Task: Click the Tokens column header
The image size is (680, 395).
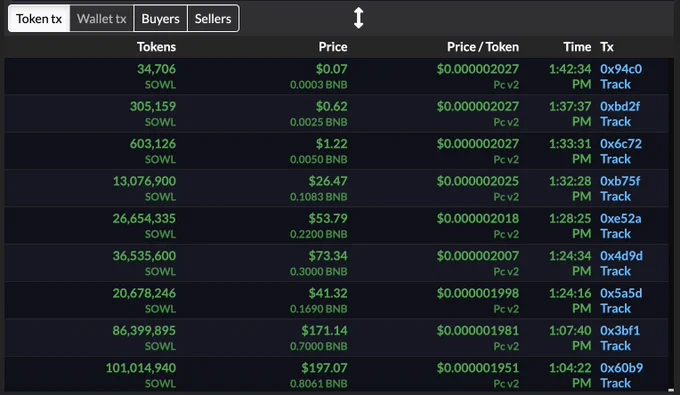Action: tap(157, 47)
